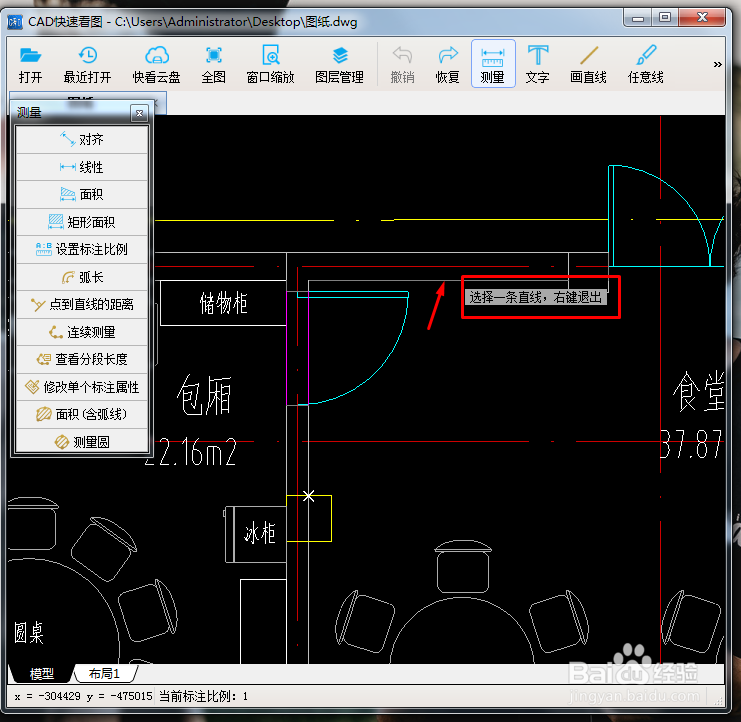Select the 任意线 freehand tool
741x722 pixels.
click(646, 65)
